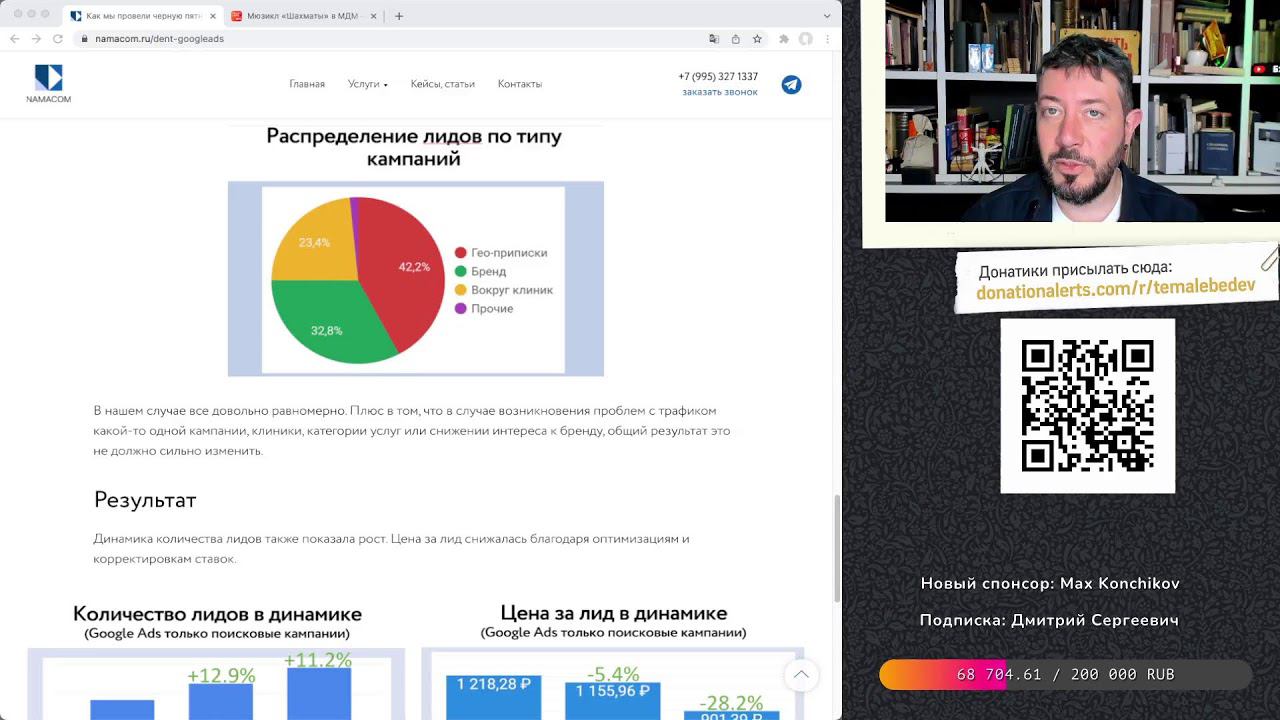
Task: Switch to the Мюзикл «Шахматы» tab
Action: point(300,16)
